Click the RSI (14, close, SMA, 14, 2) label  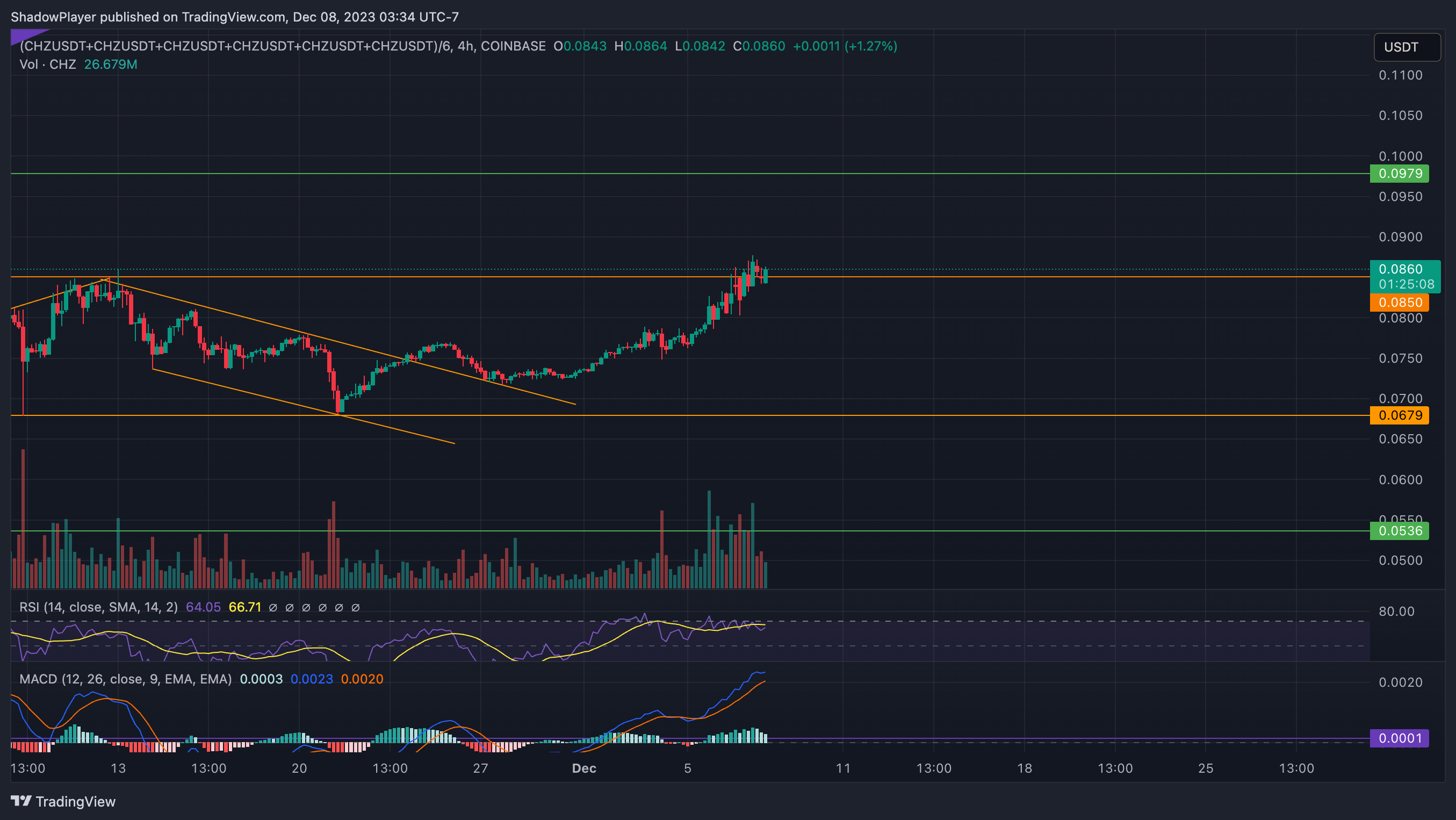point(98,607)
